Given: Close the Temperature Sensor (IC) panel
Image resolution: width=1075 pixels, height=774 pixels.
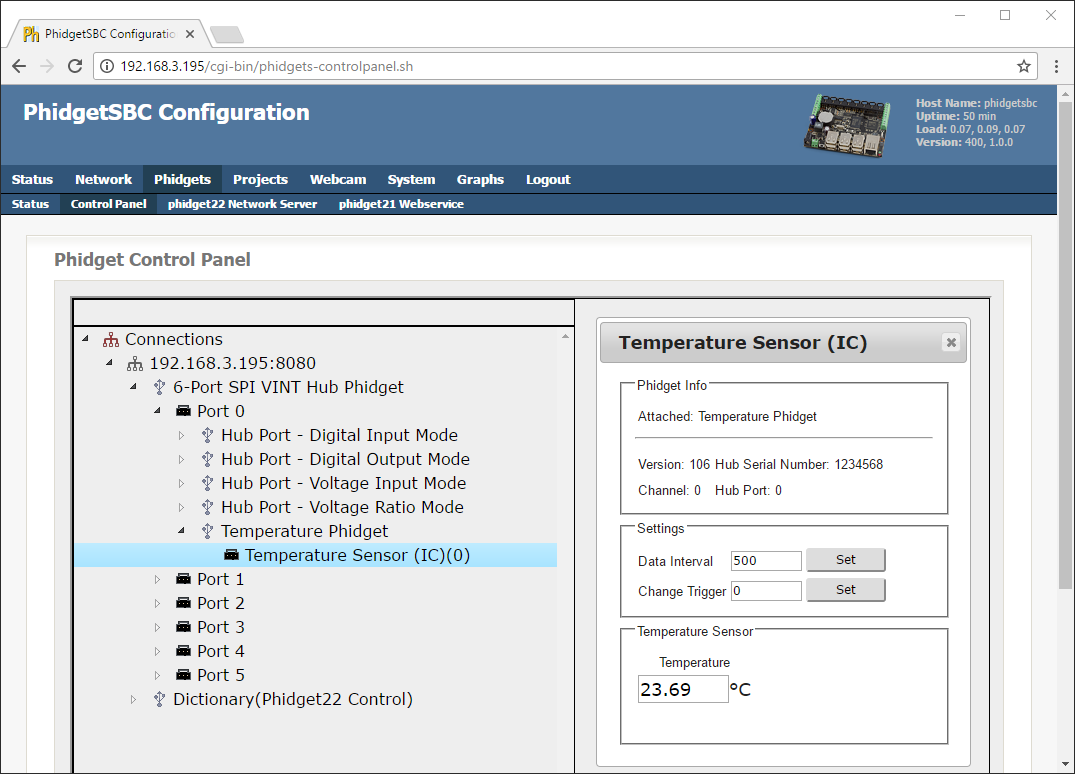Looking at the screenshot, I should click(x=951, y=342).
